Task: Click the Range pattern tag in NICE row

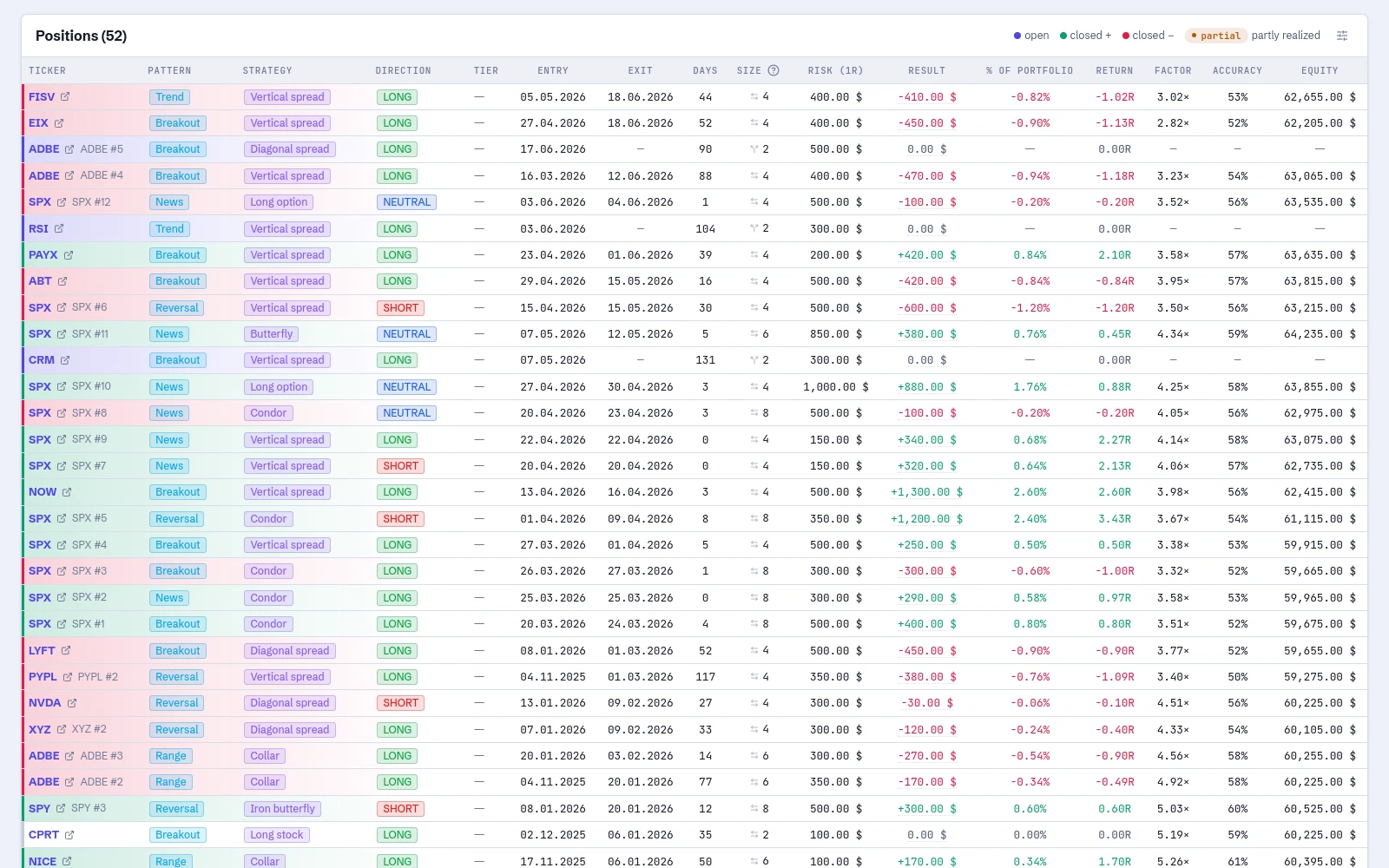Action: point(171,861)
